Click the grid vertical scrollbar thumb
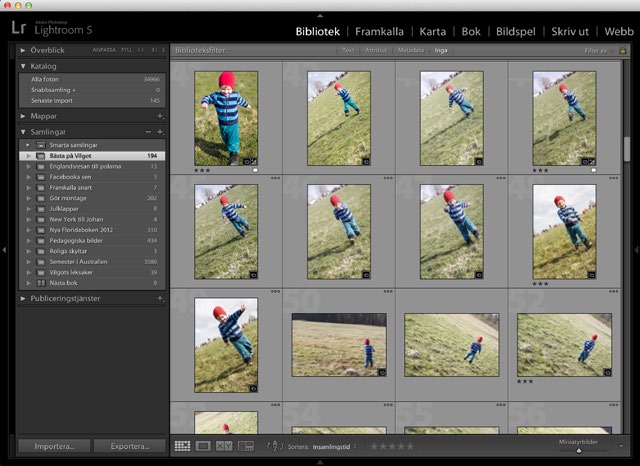The width and height of the screenshot is (640, 466). click(x=627, y=149)
